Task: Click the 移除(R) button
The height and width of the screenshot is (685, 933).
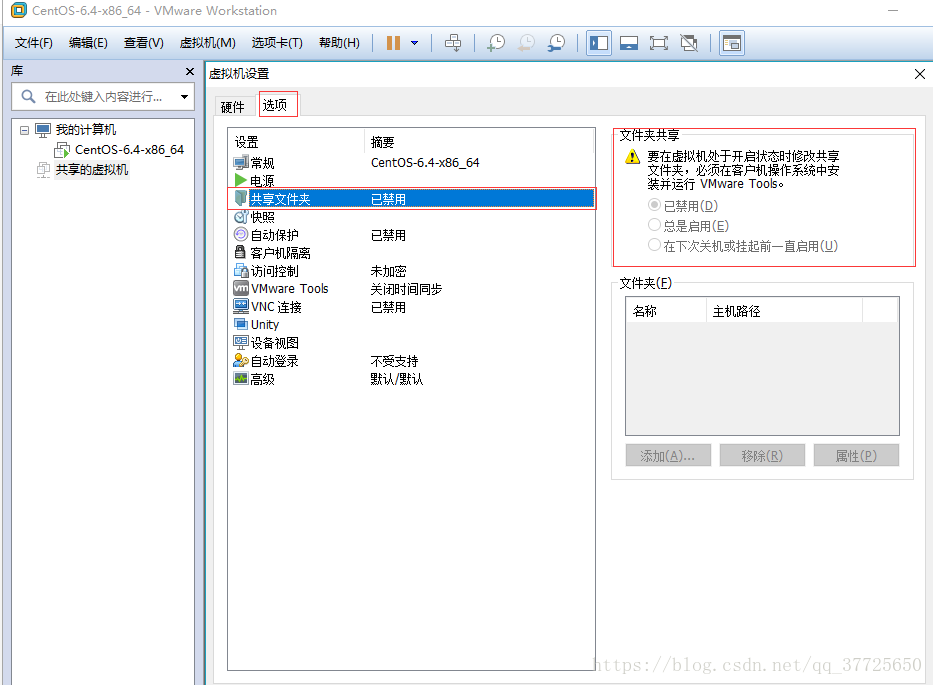Action: 762,455
